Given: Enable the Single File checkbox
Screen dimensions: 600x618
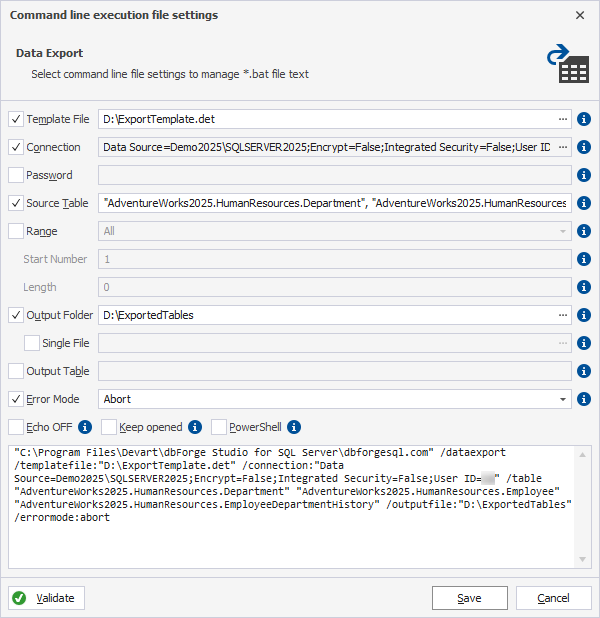Looking at the screenshot, I should click(32, 343).
